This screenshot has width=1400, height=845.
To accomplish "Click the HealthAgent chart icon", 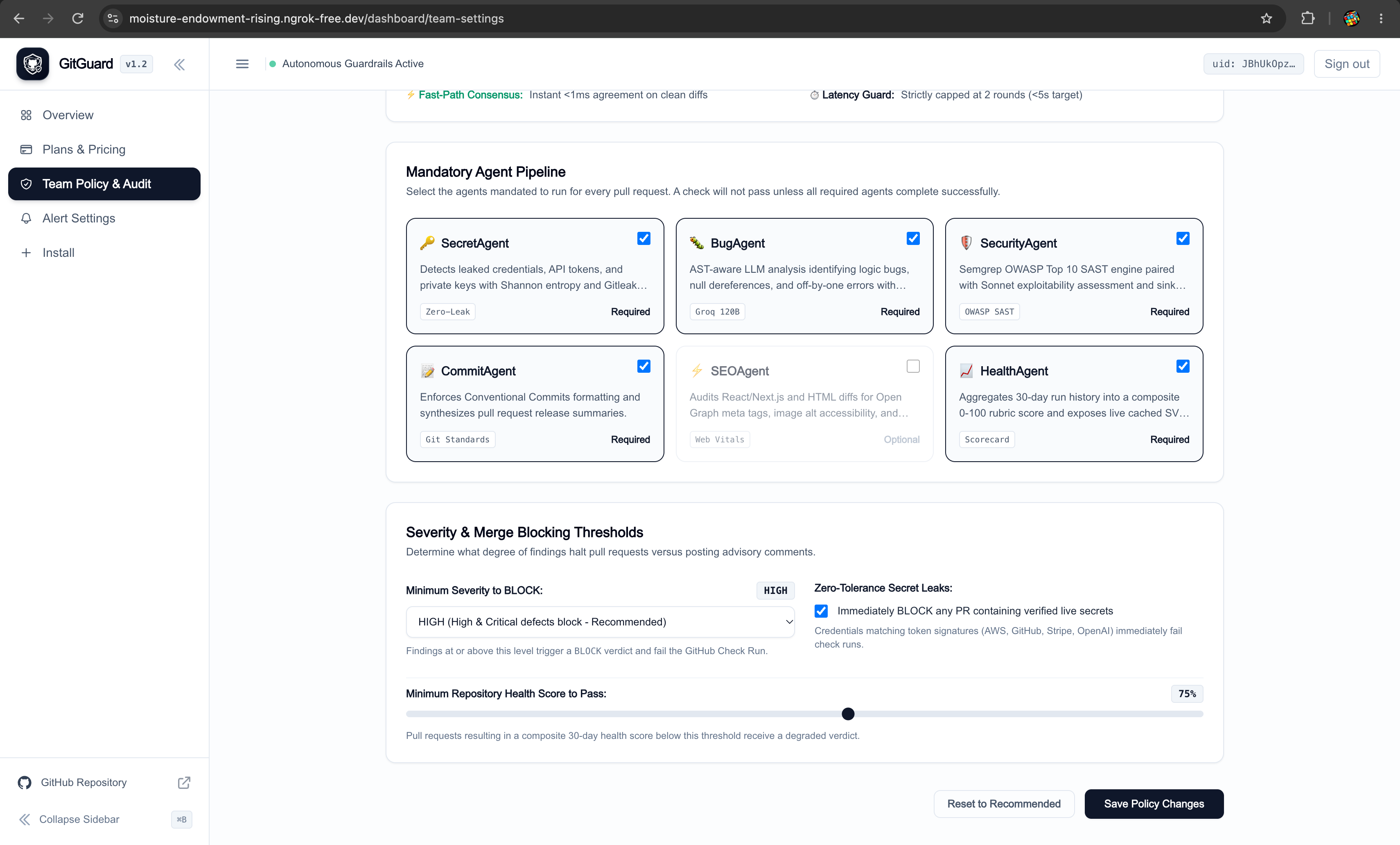I will click(966, 372).
